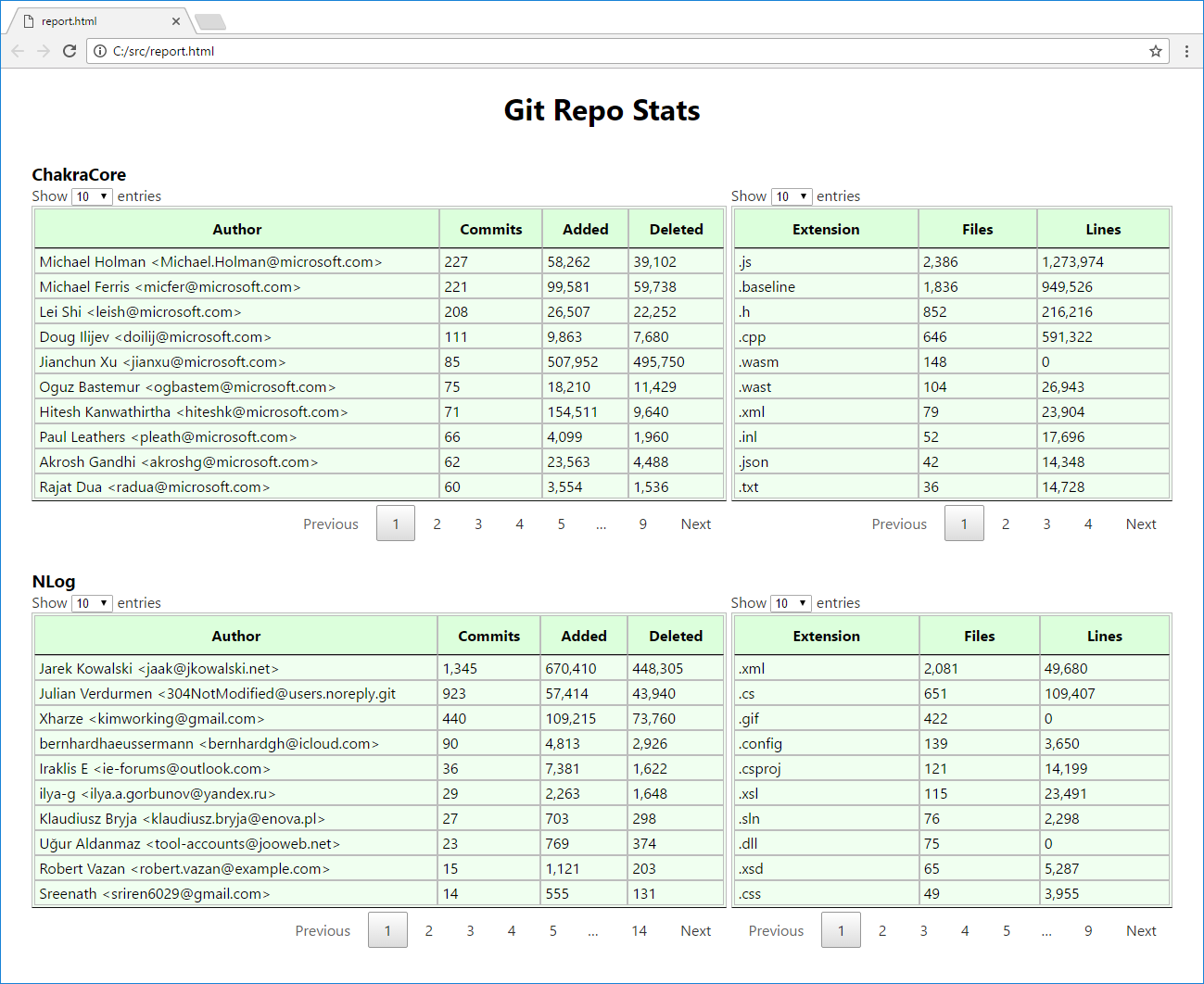The height and width of the screenshot is (984, 1204).
Task: Go to page 9 of NLog extensions
Action: click(1088, 930)
